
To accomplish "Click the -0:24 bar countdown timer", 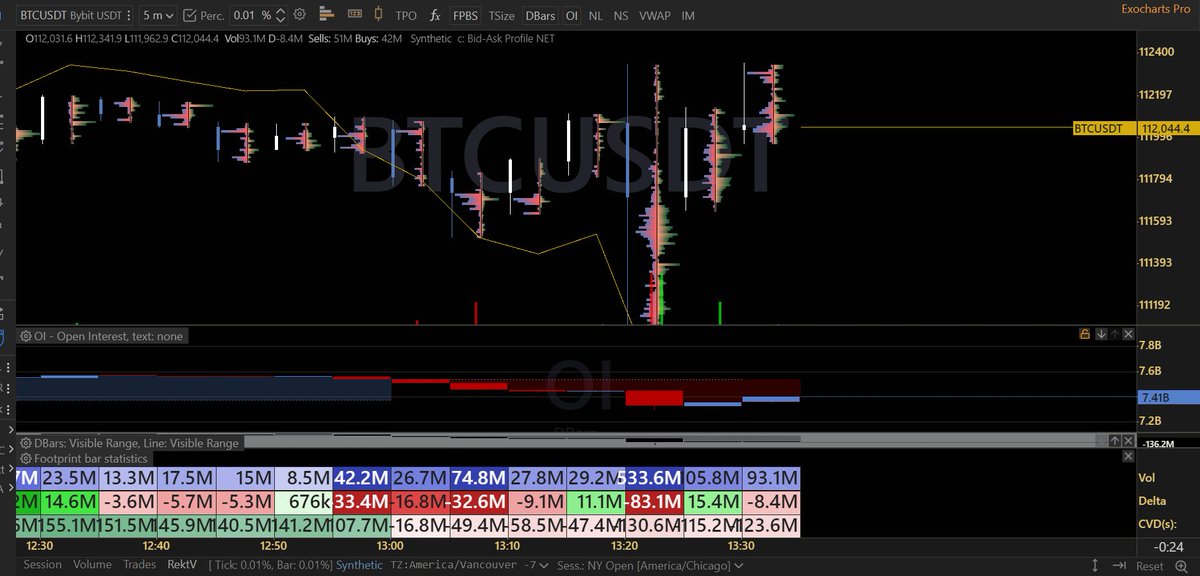I will [x=1171, y=546].
